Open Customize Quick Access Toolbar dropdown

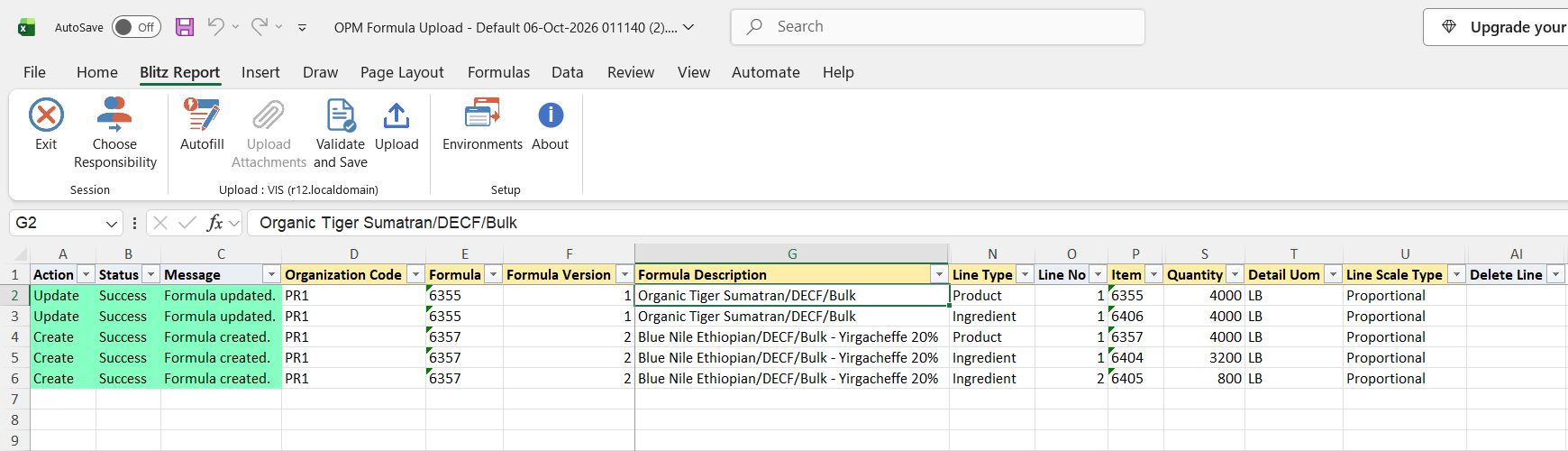tap(302, 28)
